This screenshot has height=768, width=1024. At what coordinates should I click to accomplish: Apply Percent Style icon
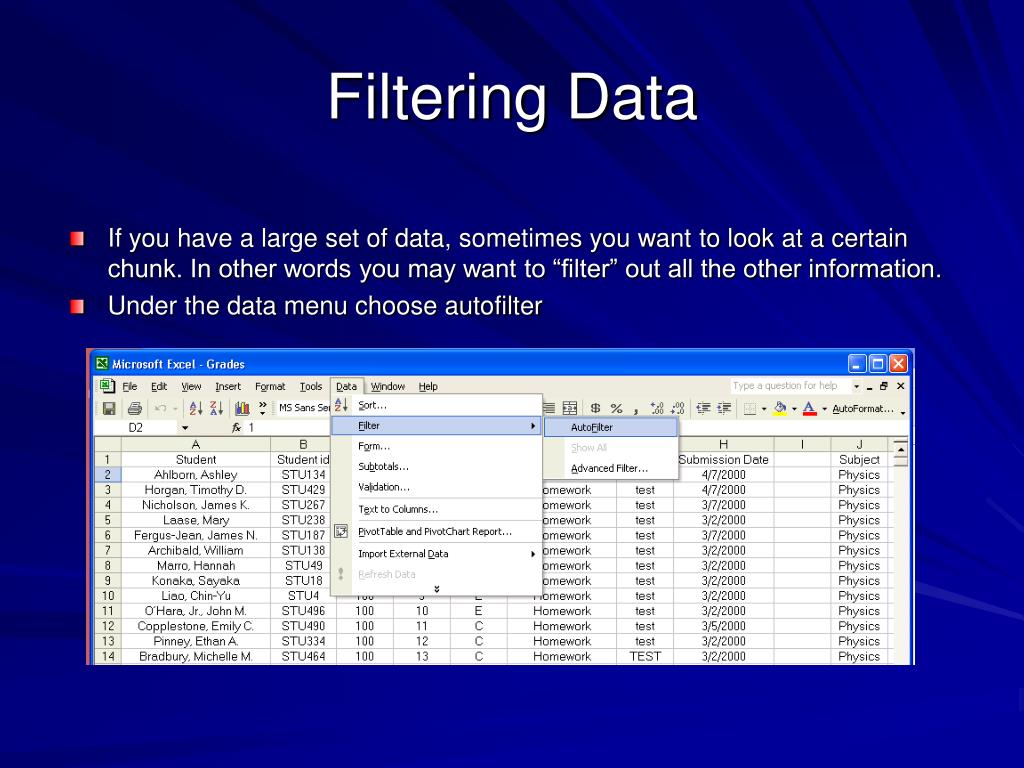(x=616, y=408)
